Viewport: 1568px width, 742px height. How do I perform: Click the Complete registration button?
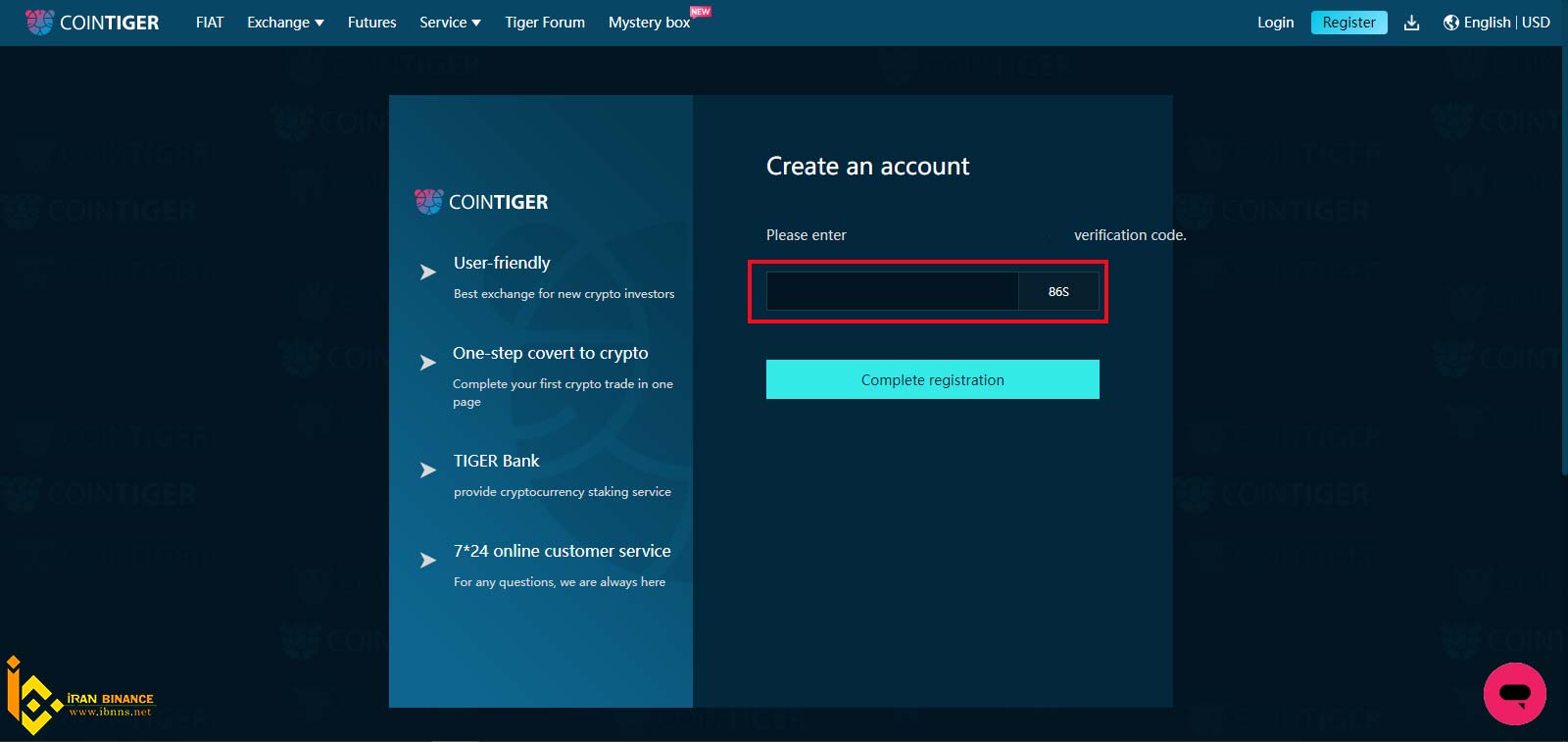933,379
